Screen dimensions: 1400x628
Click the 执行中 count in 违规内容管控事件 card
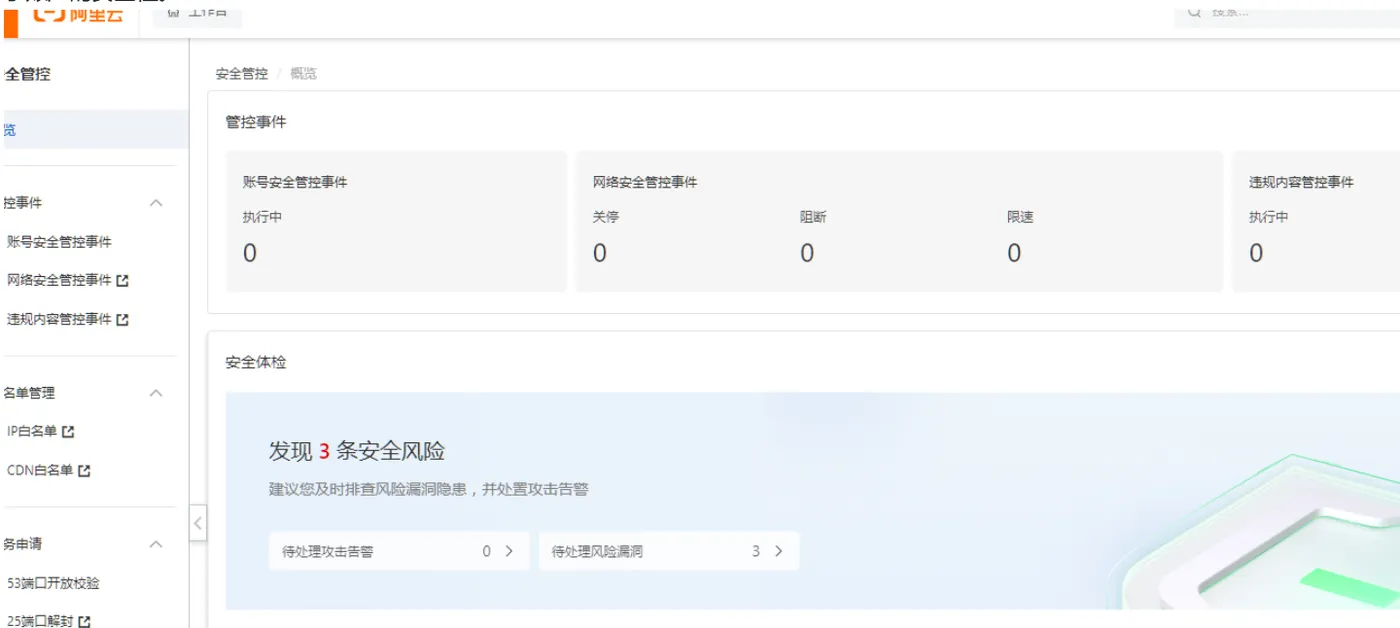click(x=1256, y=254)
